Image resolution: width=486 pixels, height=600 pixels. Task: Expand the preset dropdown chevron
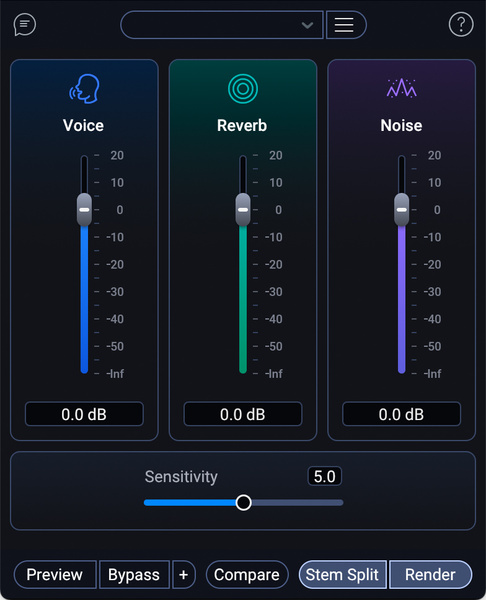[307, 25]
